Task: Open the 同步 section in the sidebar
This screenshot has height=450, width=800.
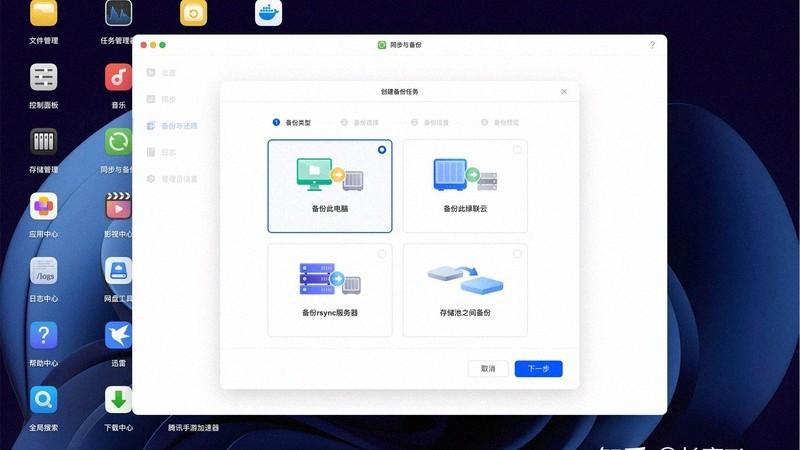Action: 161,99
